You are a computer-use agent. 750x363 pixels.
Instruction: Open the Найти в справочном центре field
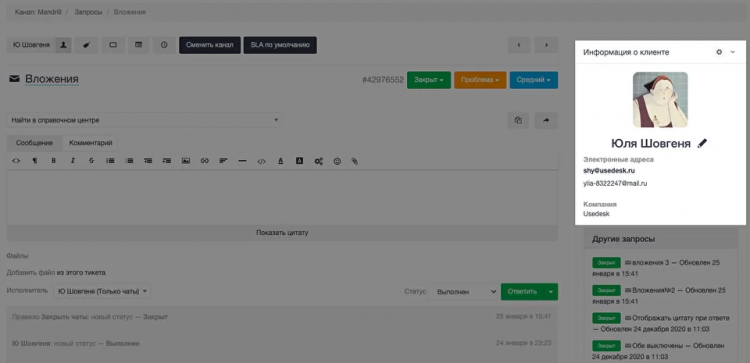tap(144, 121)
